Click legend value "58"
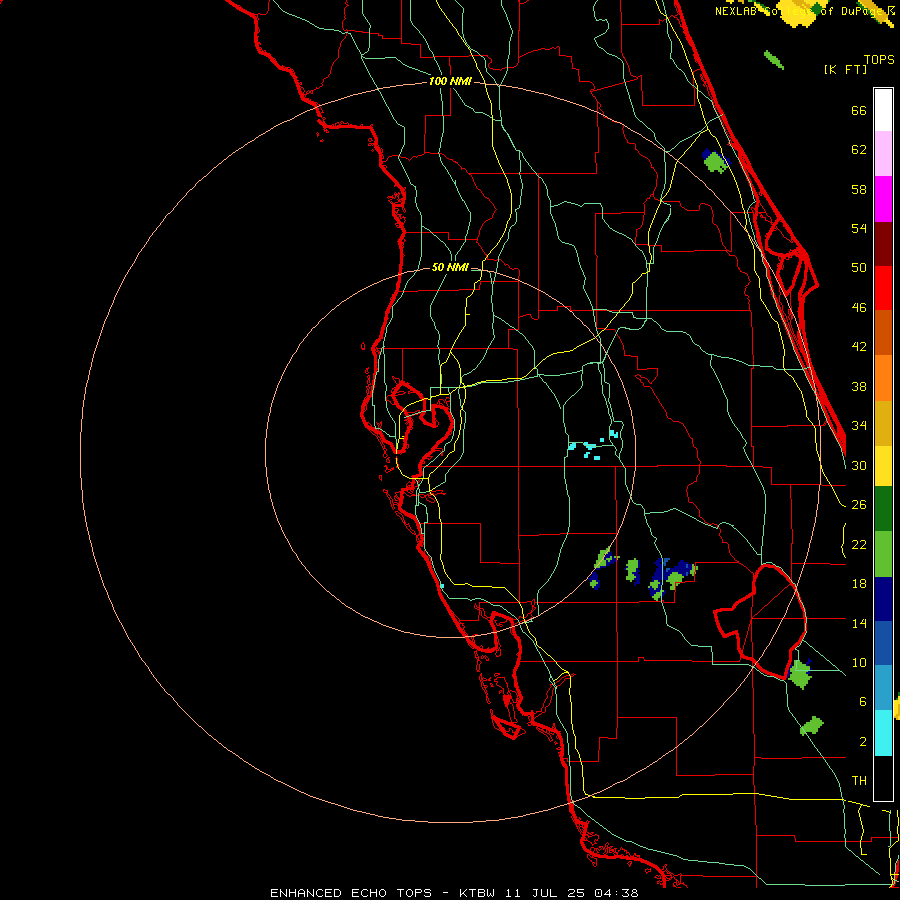 point(859,189)
